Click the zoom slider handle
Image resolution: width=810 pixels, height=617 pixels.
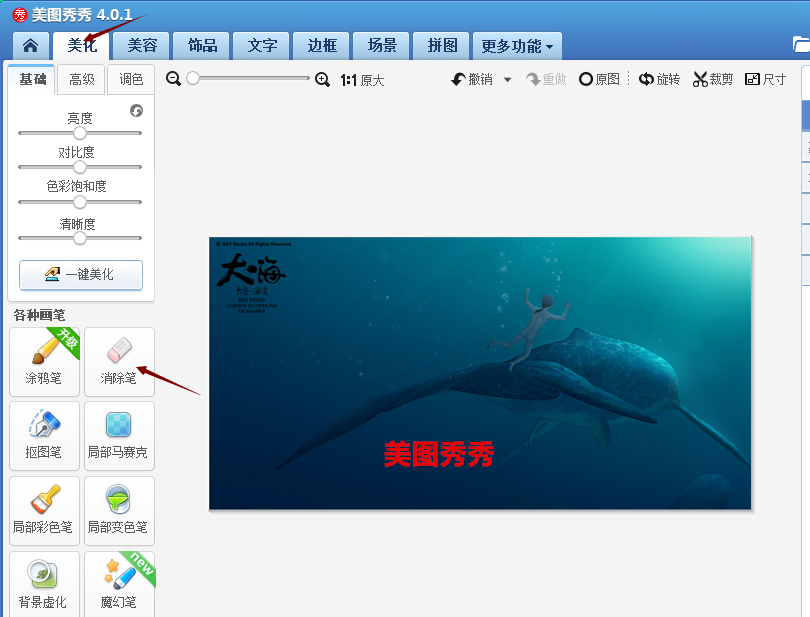coord(193,79)
